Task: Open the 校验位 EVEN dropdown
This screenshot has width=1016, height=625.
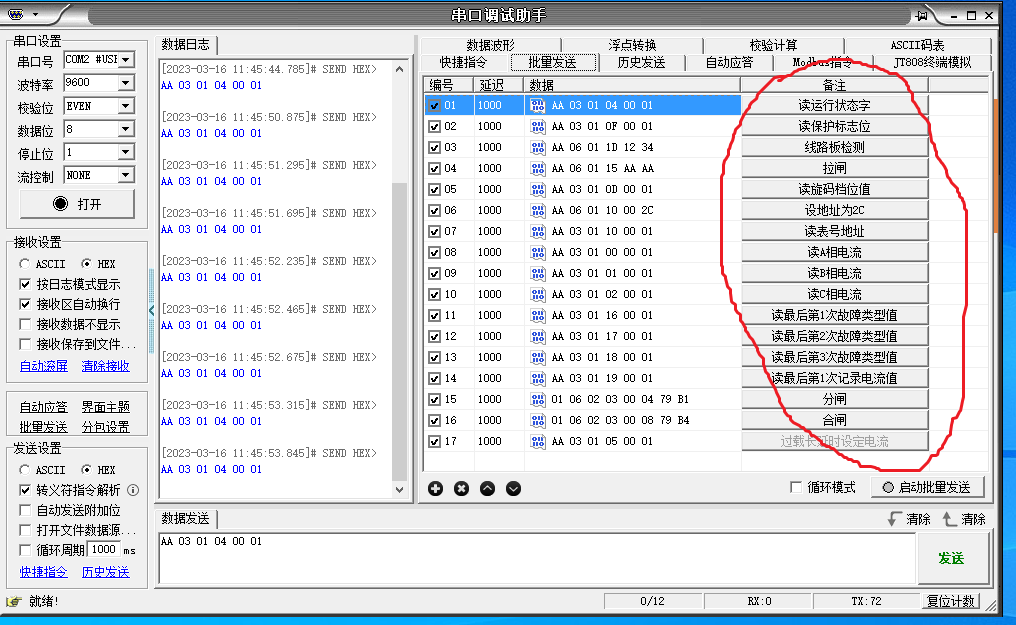Action: pos(126,106)
